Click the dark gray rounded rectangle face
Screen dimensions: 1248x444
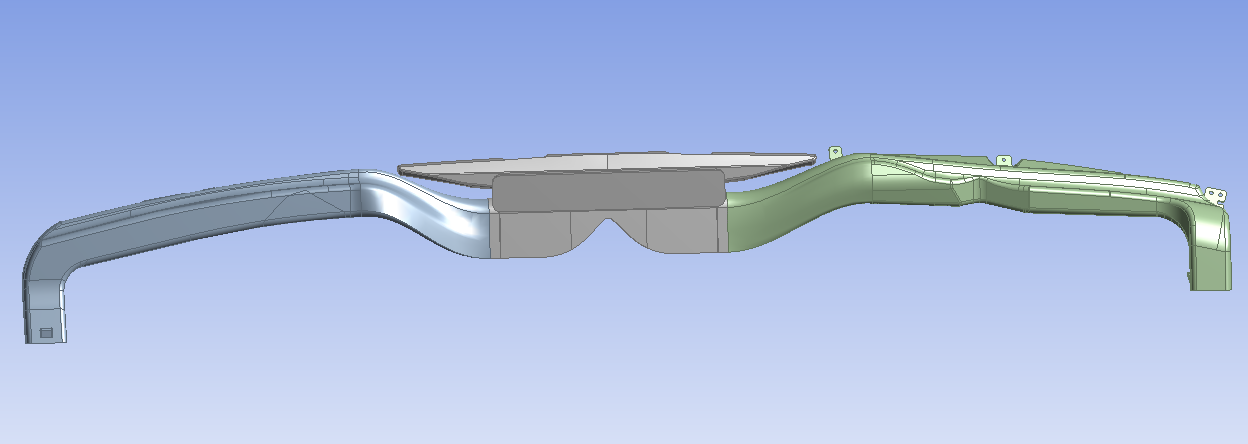[608, 190]
